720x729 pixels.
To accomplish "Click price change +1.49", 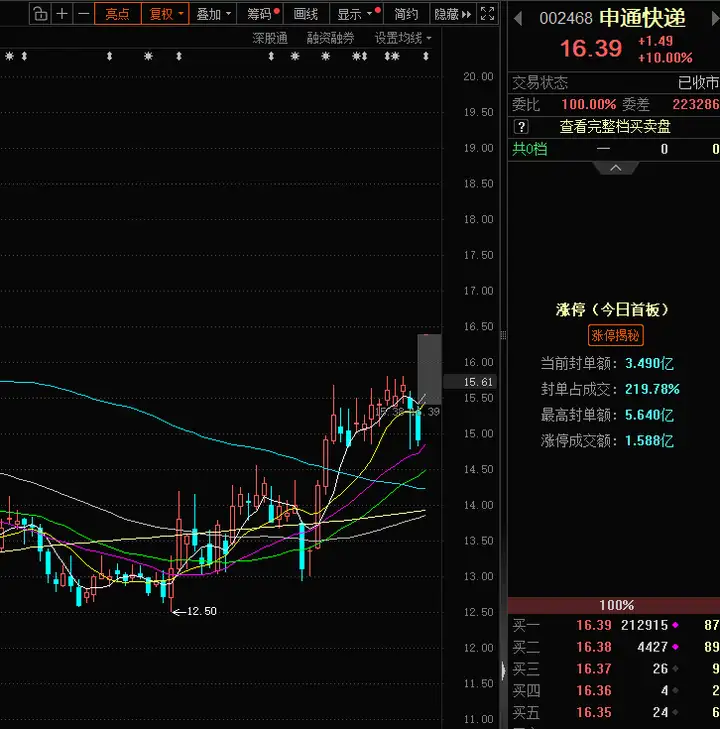I will [655, 41].
